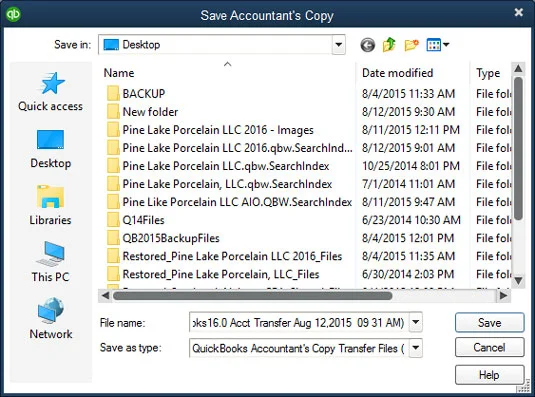535x397 pixels.
Task: Expand the Save as type dropdown arrow
Action: click(x=416, y=348)
